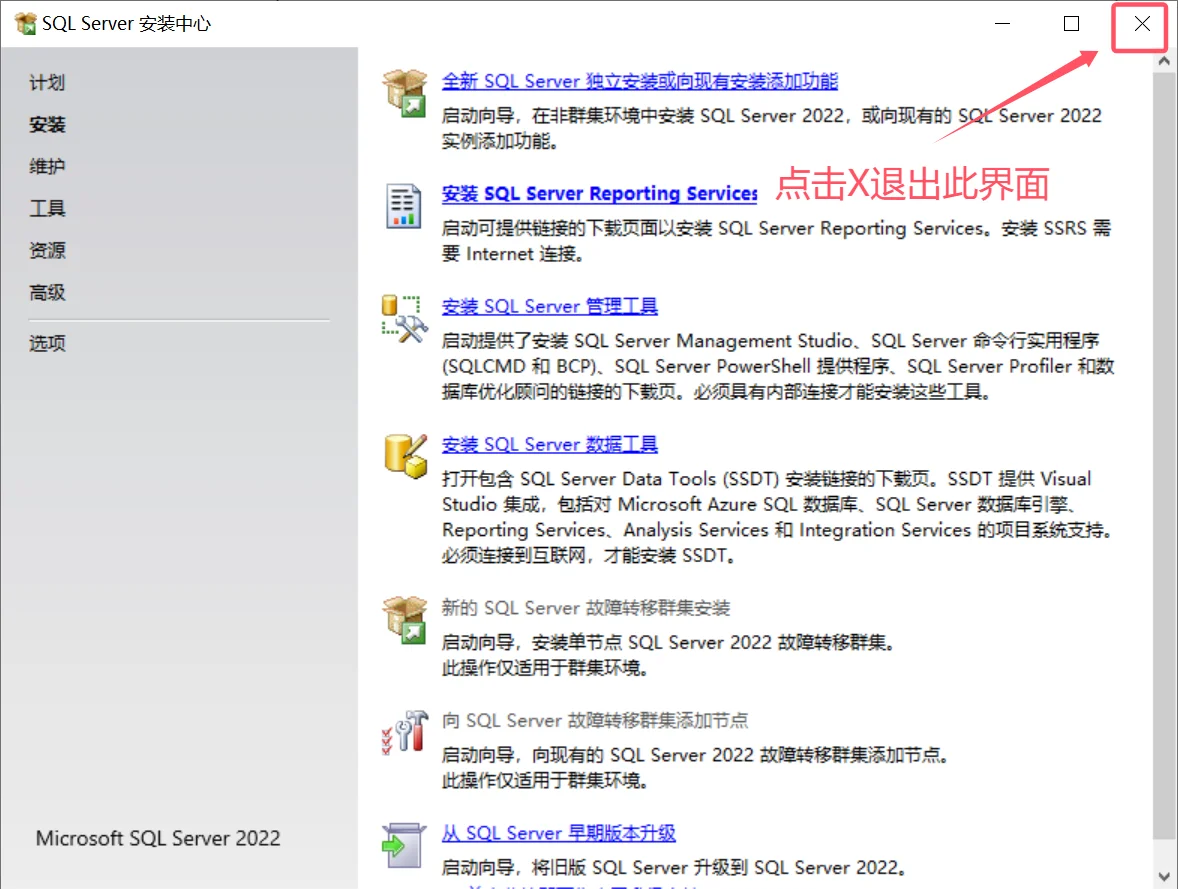Open the 计划 section in the sidebar

47,83
